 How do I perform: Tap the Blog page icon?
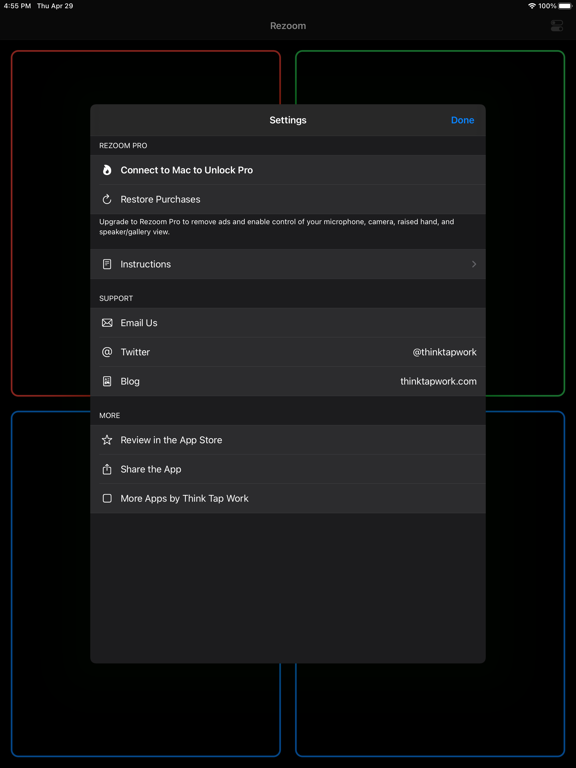(x=107, y=381)
